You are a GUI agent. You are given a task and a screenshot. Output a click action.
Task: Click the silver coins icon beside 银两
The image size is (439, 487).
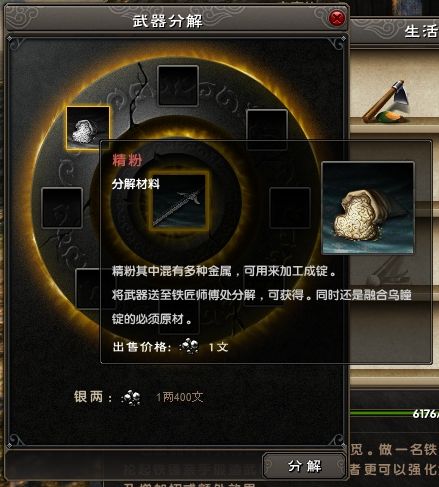pos(131,397)
